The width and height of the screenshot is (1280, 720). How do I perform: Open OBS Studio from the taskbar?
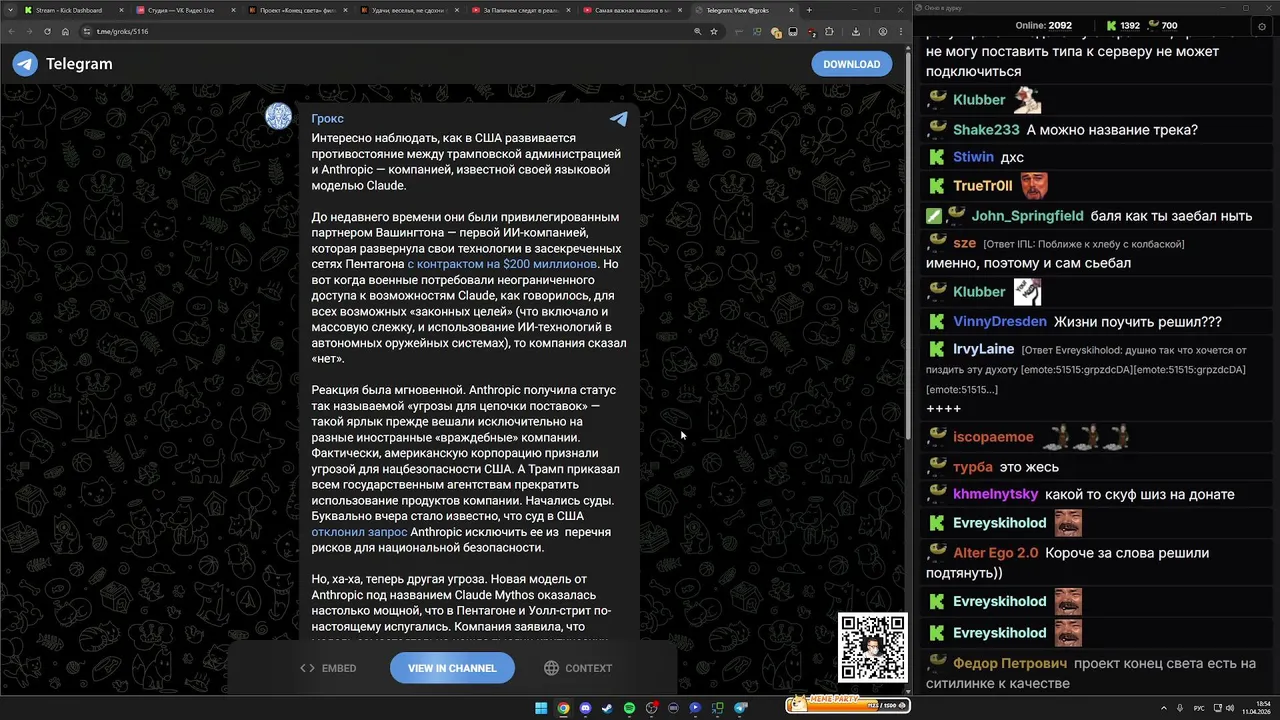pos(651,708)
